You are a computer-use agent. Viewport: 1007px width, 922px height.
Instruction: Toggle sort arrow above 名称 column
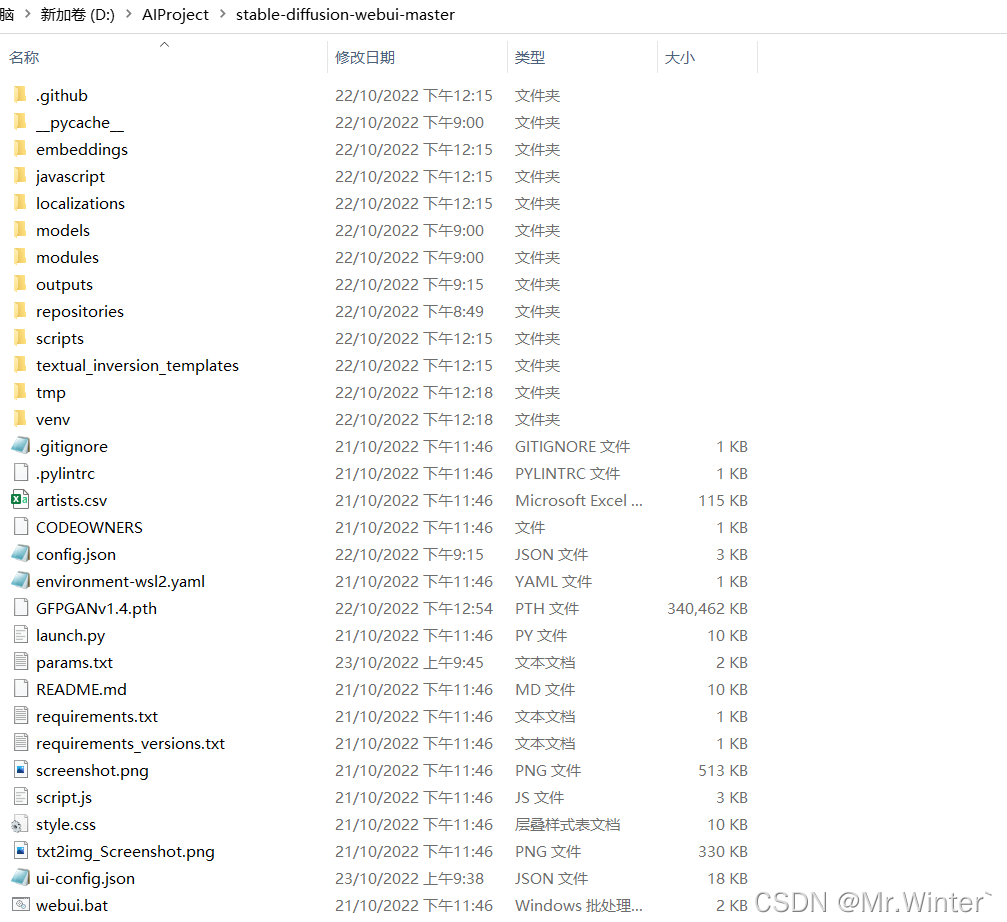(x=164, y=44)
